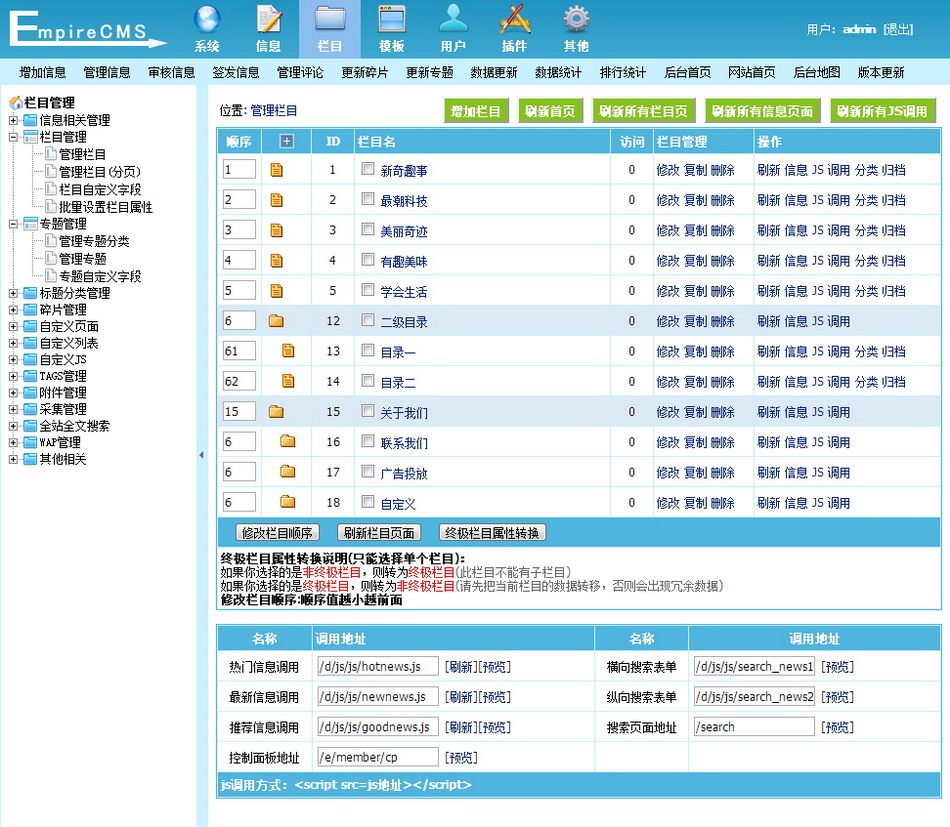Image resolution: width=950 pixels, height=827 pixels.
Task: Tick the checkbox for 美丽奇迹
Action: 368,229
